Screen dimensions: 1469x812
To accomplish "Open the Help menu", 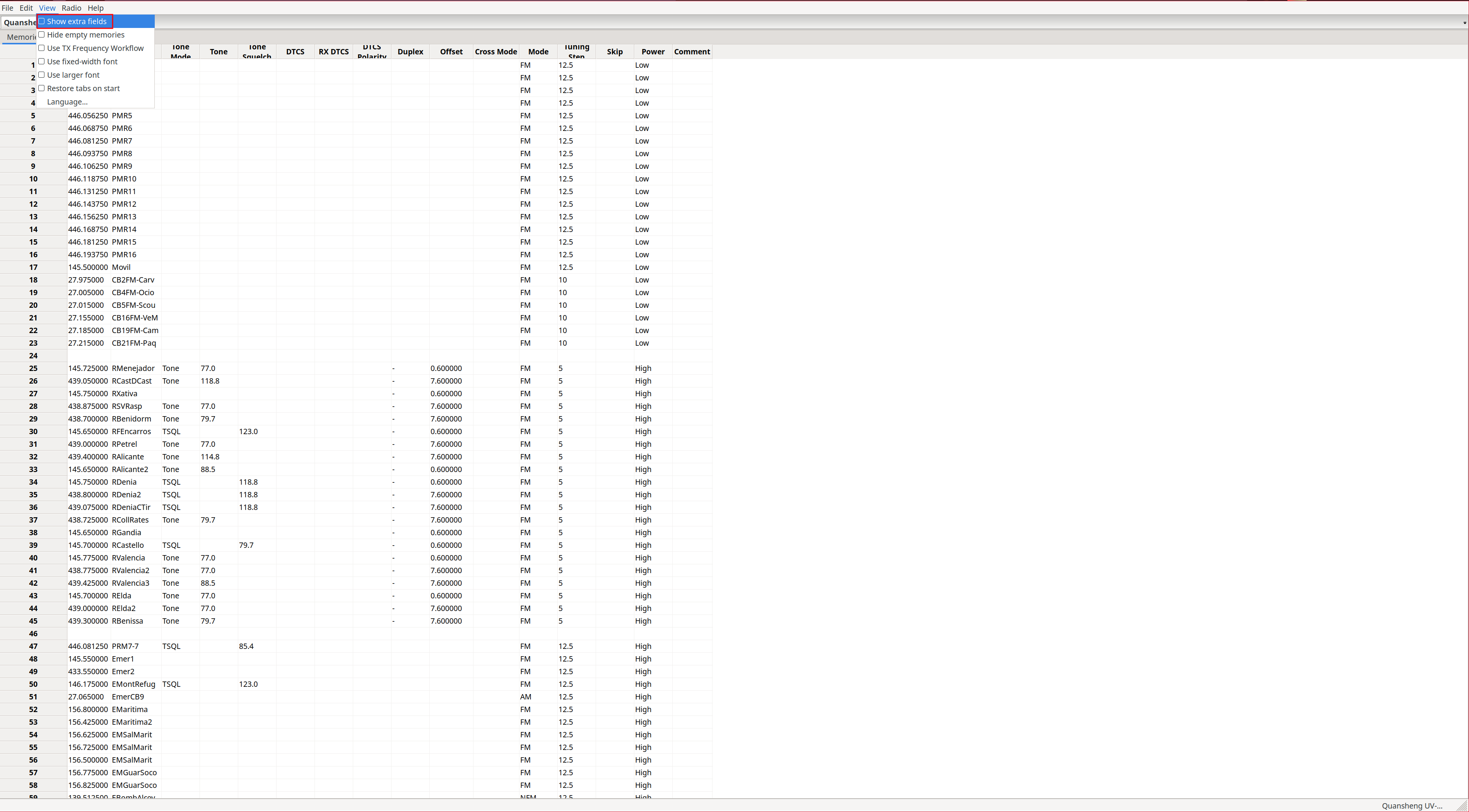I will 95,7.
